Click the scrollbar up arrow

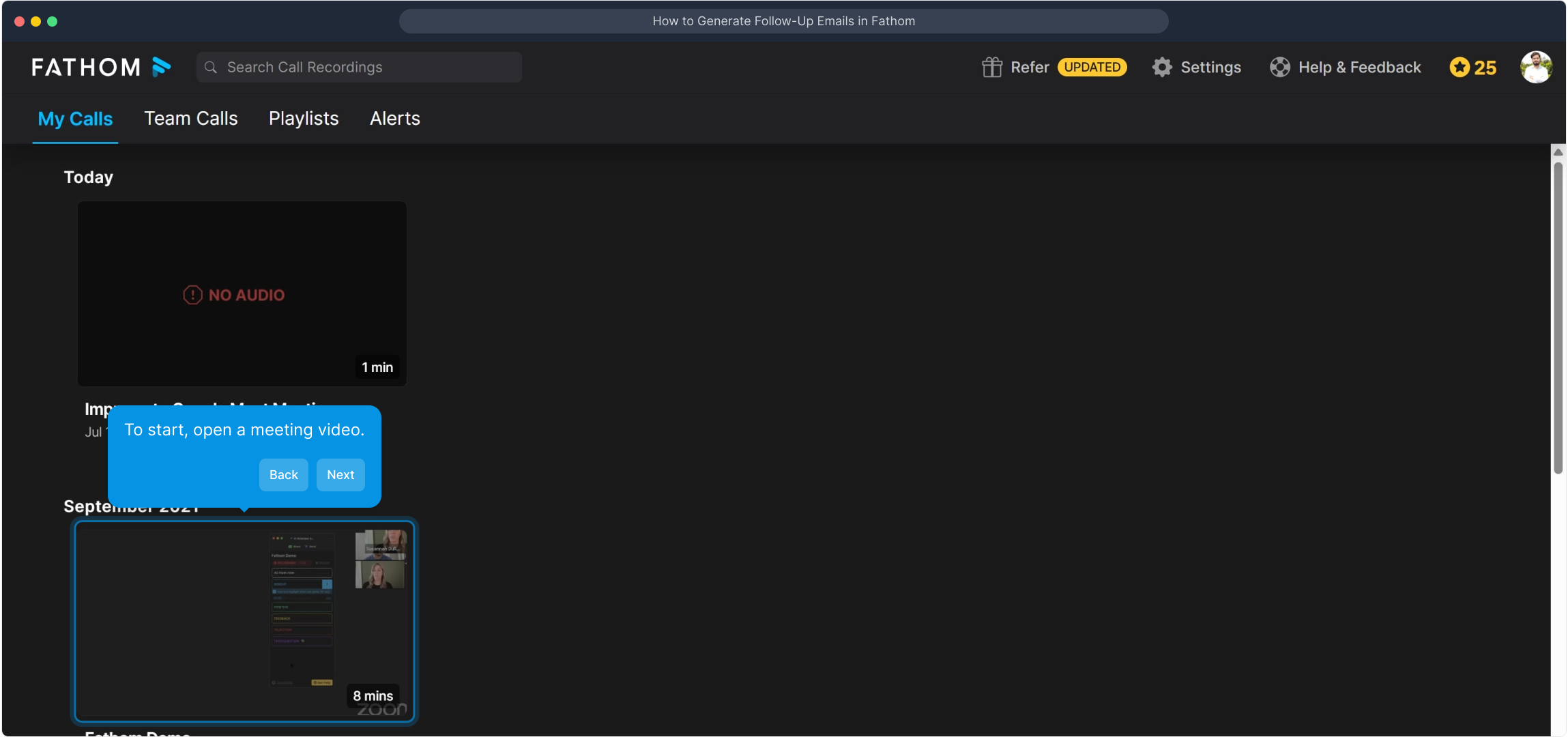(1558, 151)
